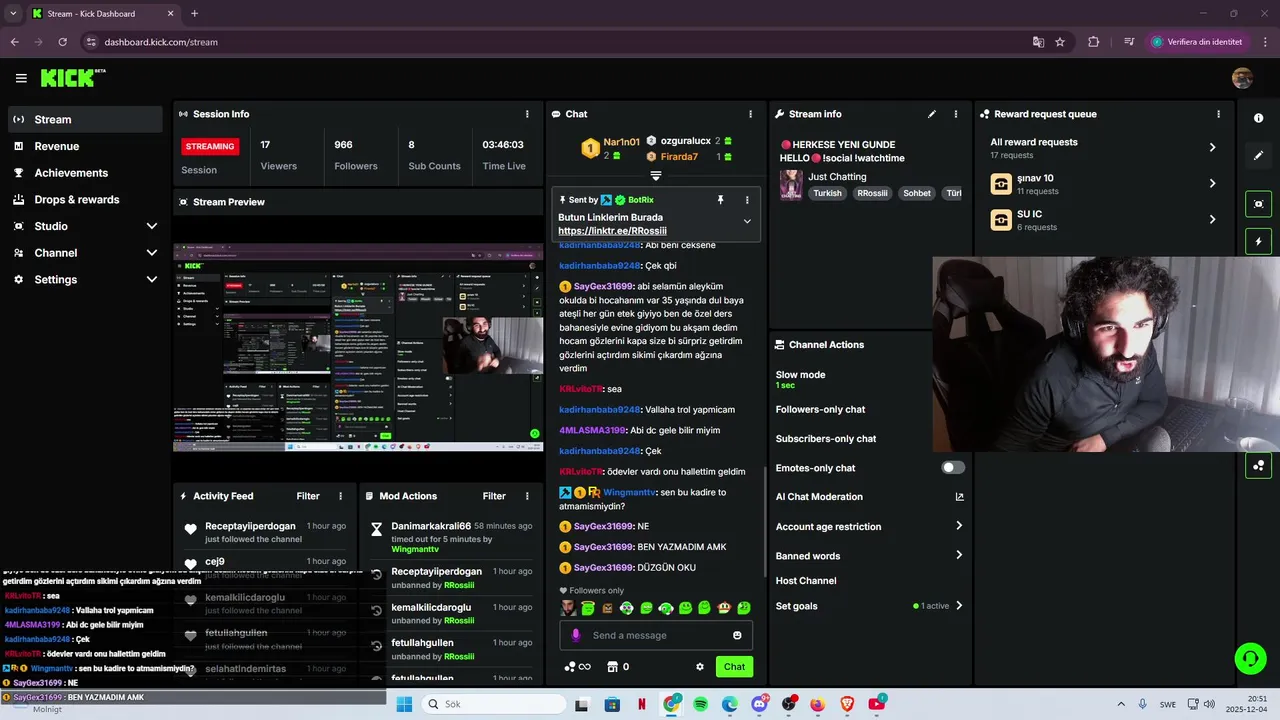Open Stream info panel three-dot menu
This screenshot has width=1280, height=720.
pos(955,114)
